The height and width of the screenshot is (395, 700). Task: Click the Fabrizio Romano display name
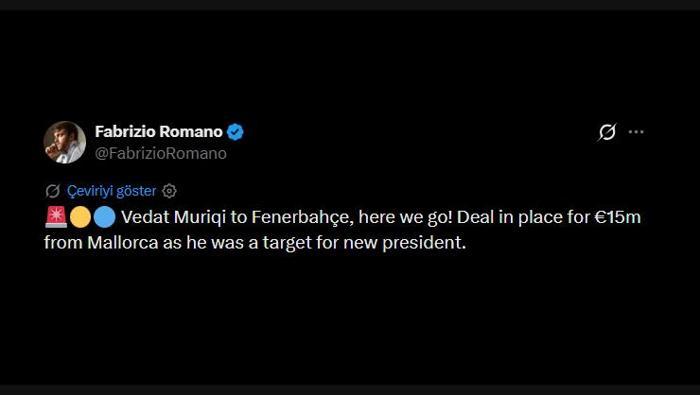tap(158, 132)
